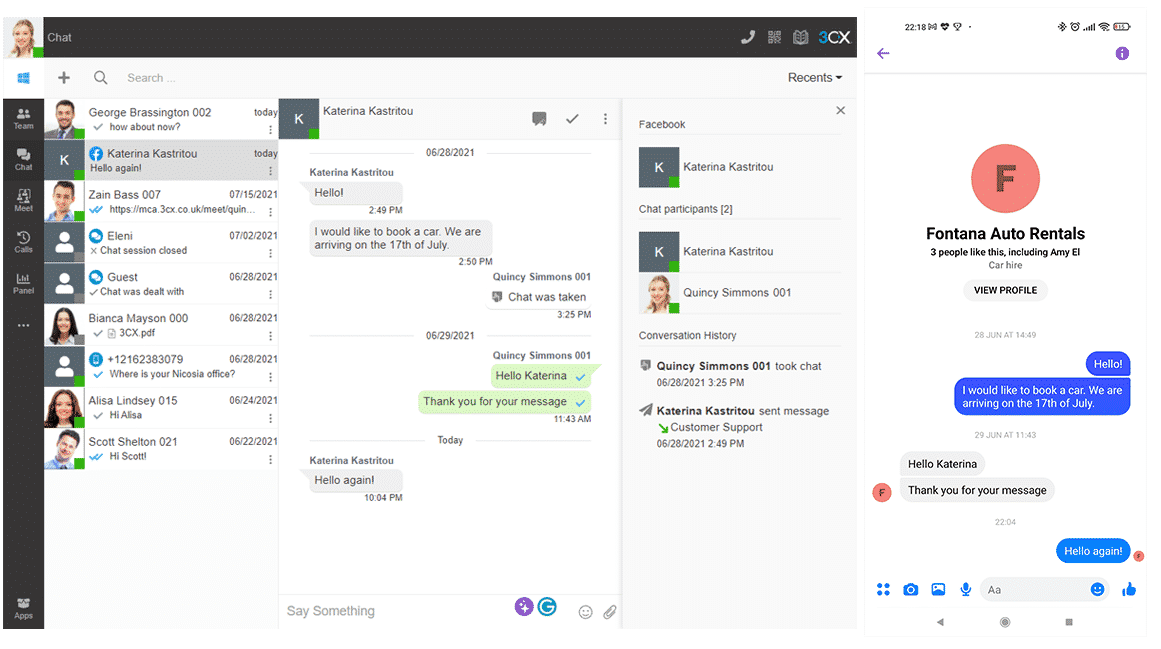Image resolution: width=1161 pixels, height=649 pixels.
Task: Send a thumbs up in Messenger
Action: click(1129, 589)
